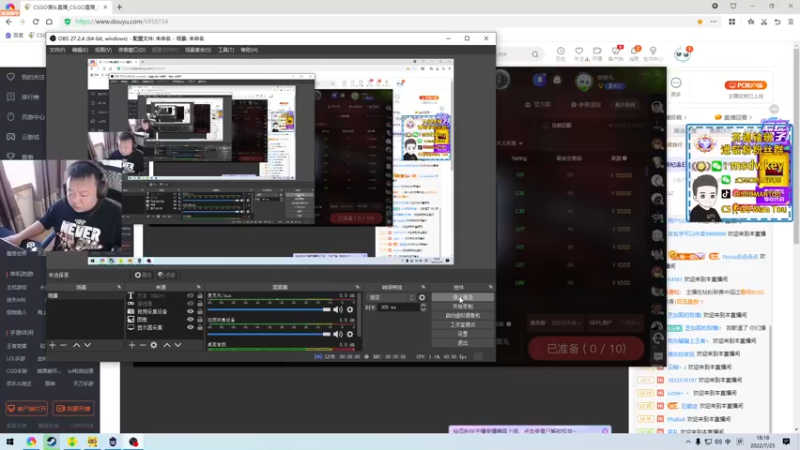Adjust transition duration stepper arrows
800x450 pixels.
click(423, 307)
